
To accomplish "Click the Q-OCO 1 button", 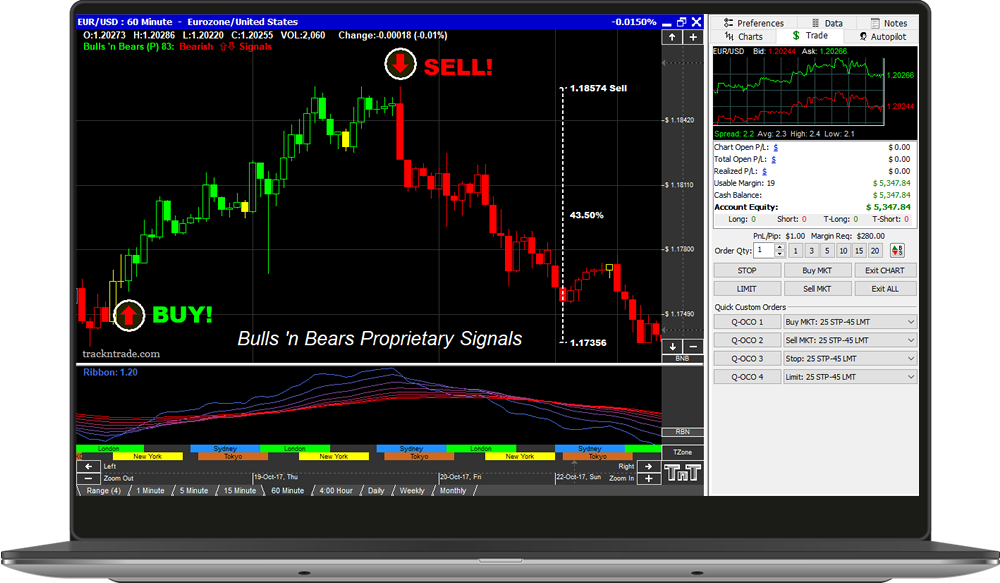I will point(747,322).
